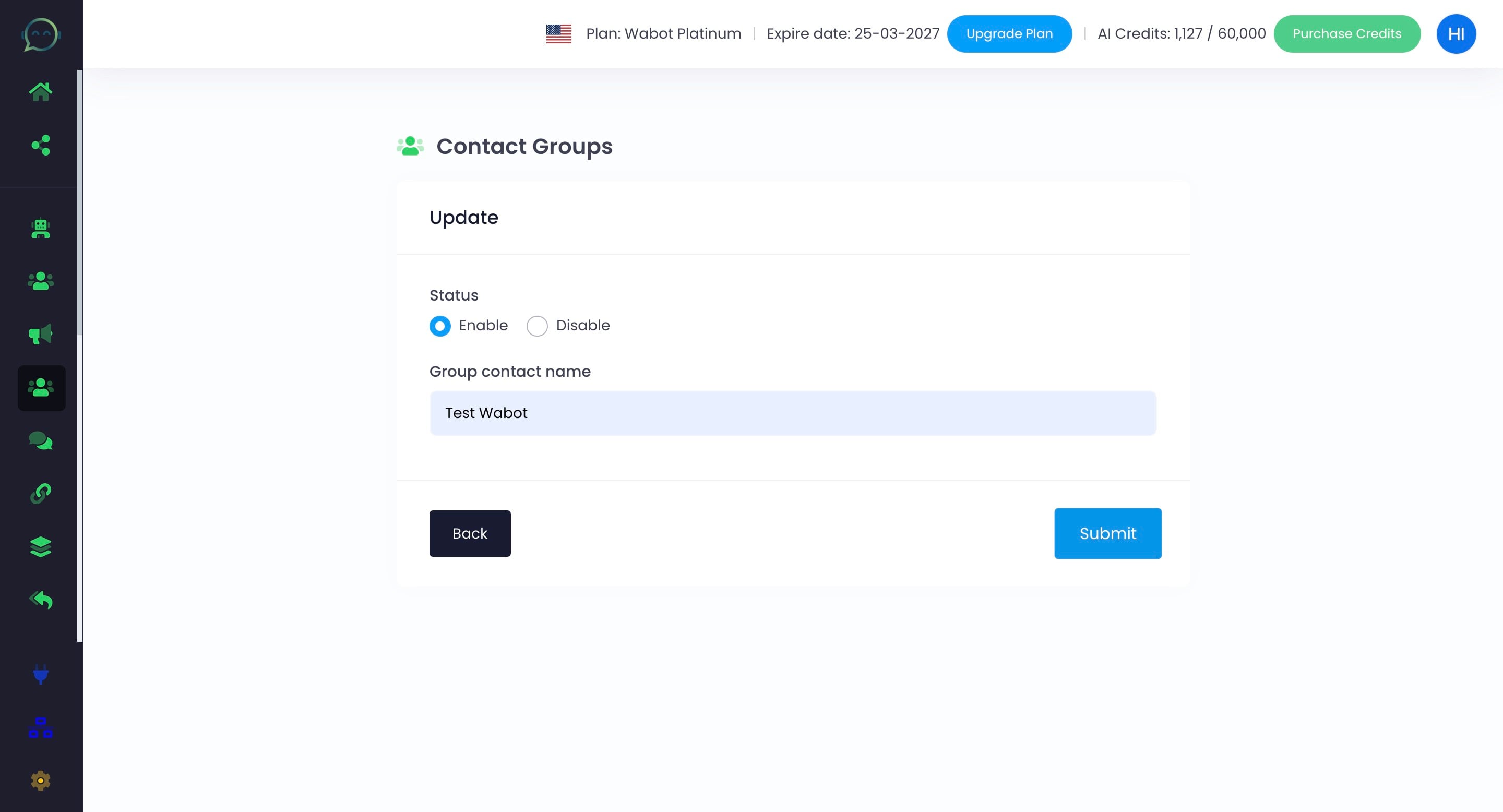Click the US flag language selector
This screenshot has height=812, width=1503.
558,34
